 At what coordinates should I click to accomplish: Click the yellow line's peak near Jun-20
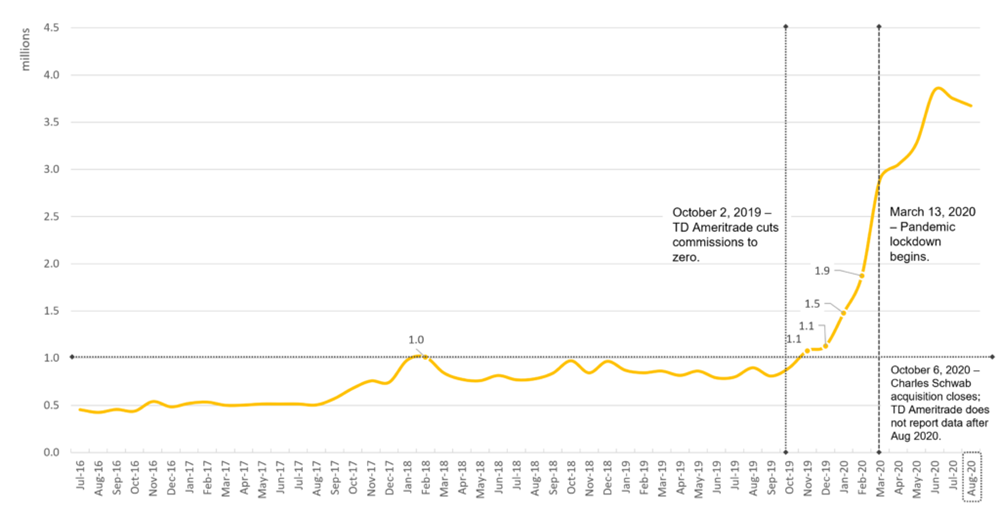937,89
